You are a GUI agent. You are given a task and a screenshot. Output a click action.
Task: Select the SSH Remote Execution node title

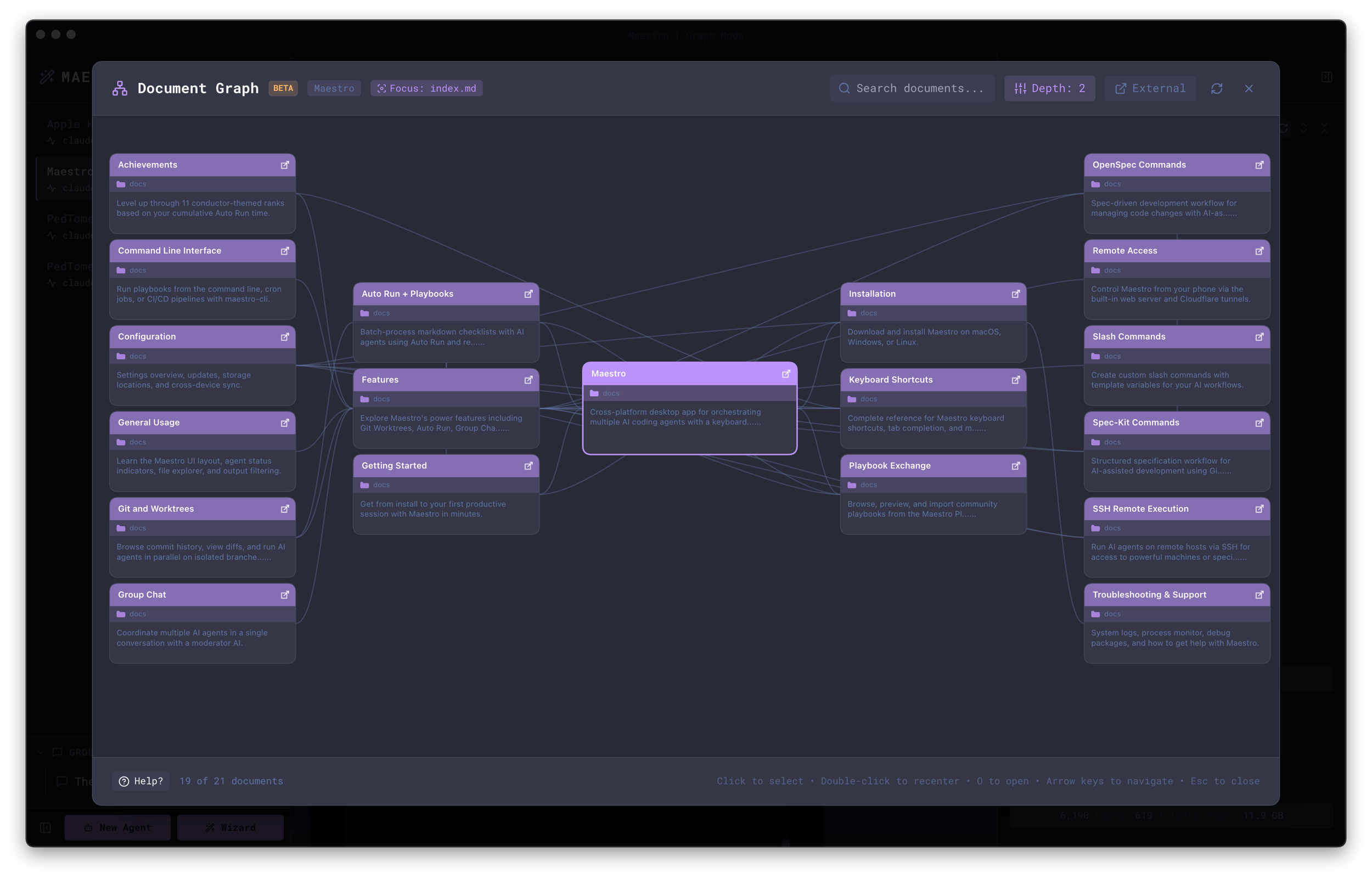tap(1141, 509)
